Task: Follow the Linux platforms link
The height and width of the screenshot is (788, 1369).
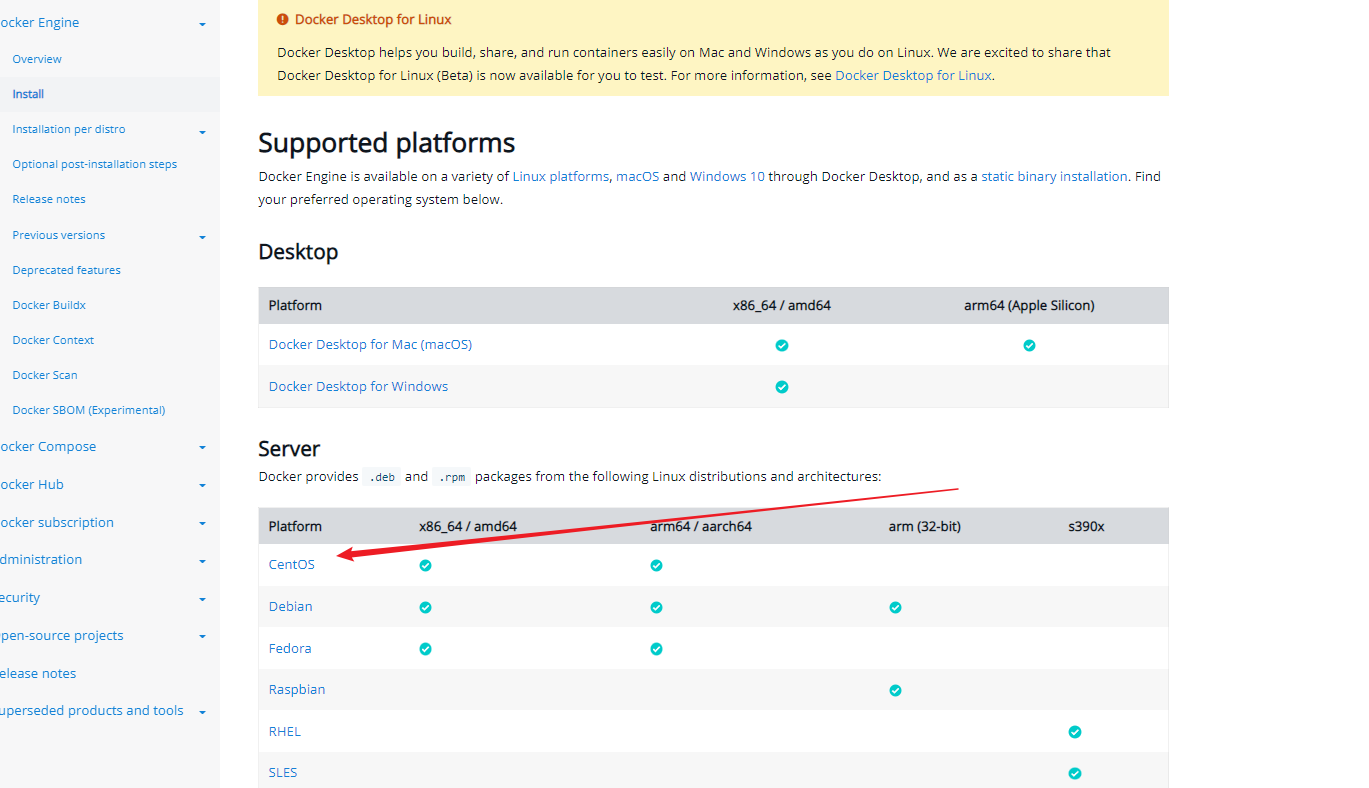Action: pos(561,176)
